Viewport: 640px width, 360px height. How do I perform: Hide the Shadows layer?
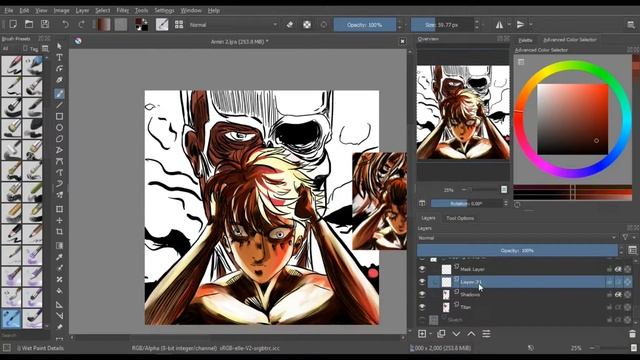click(422, 294)
